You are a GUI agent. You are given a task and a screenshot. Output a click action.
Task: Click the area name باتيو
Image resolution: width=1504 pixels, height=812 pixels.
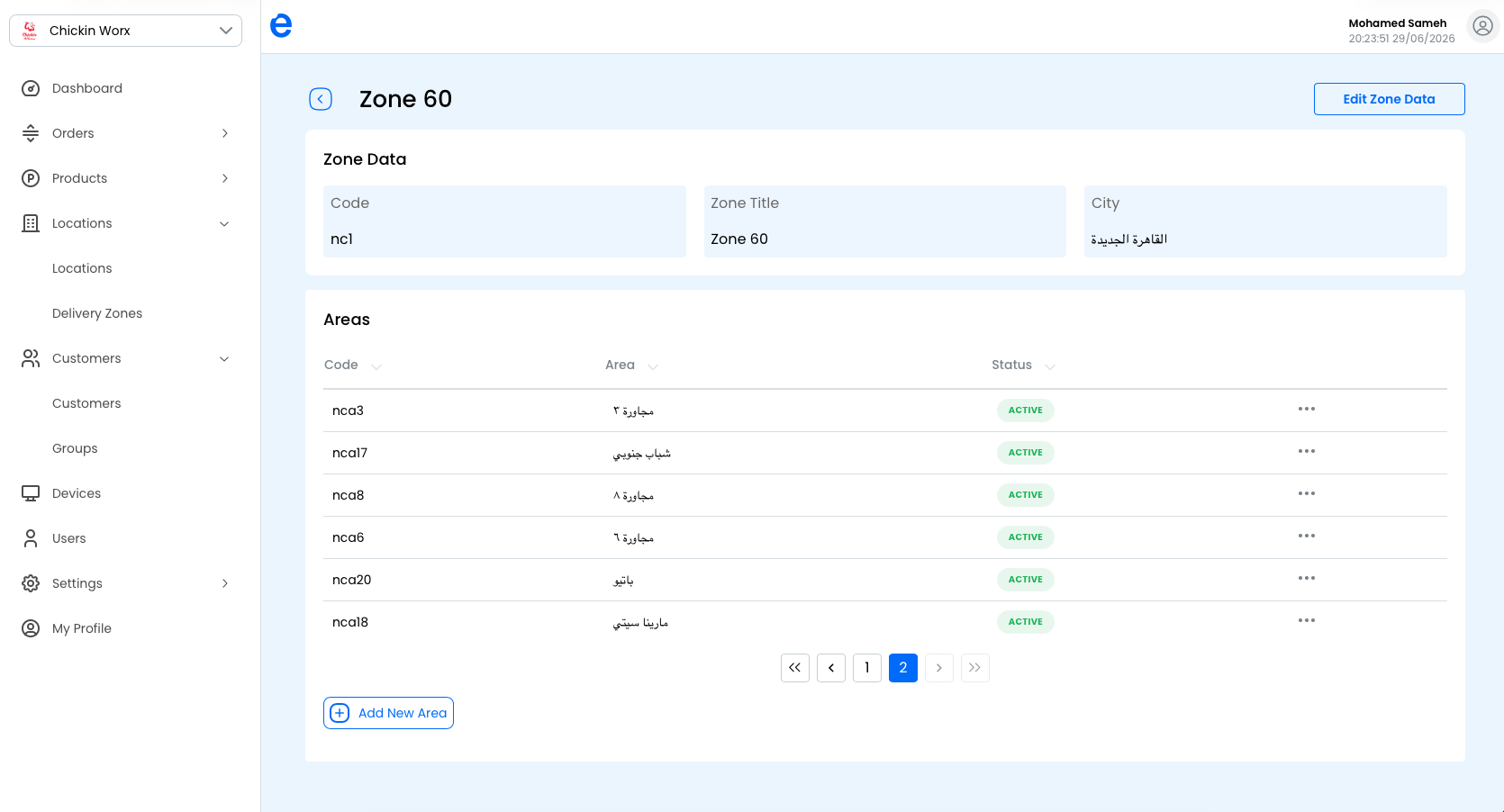tap(623, 581)
